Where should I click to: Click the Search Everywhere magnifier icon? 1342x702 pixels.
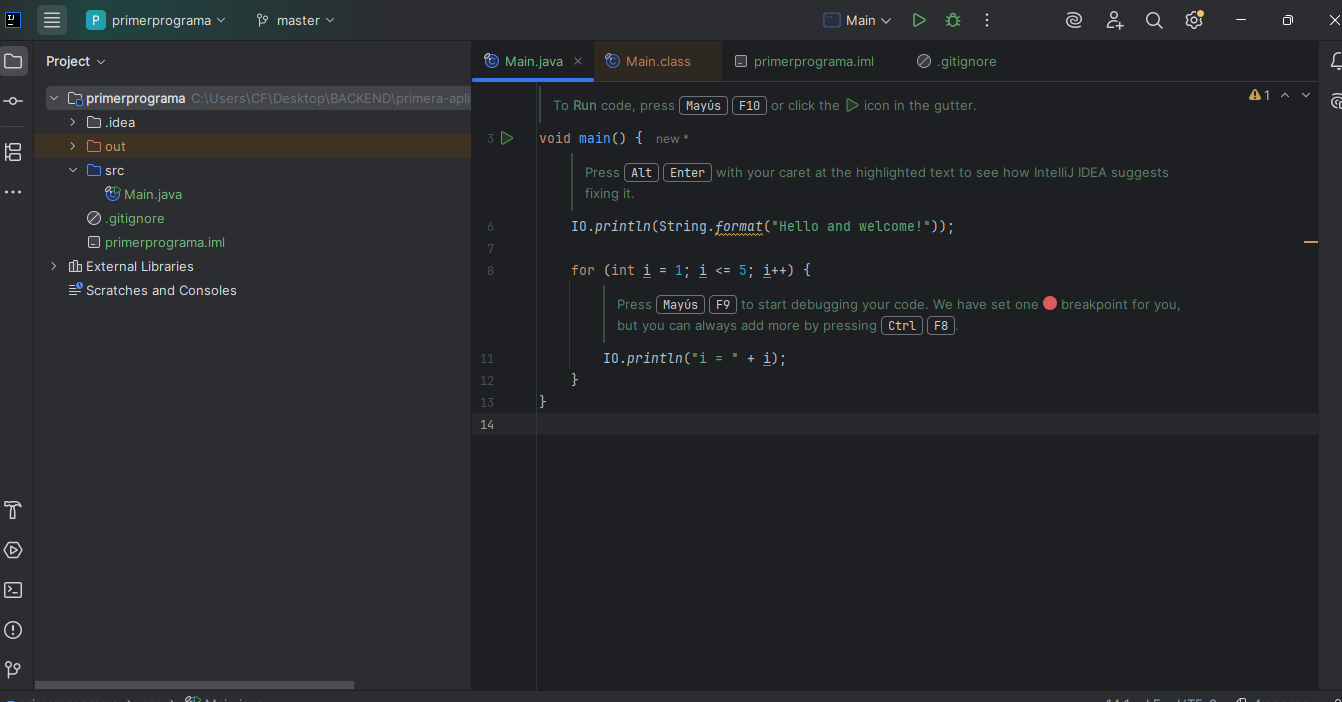pos(1154,20)
